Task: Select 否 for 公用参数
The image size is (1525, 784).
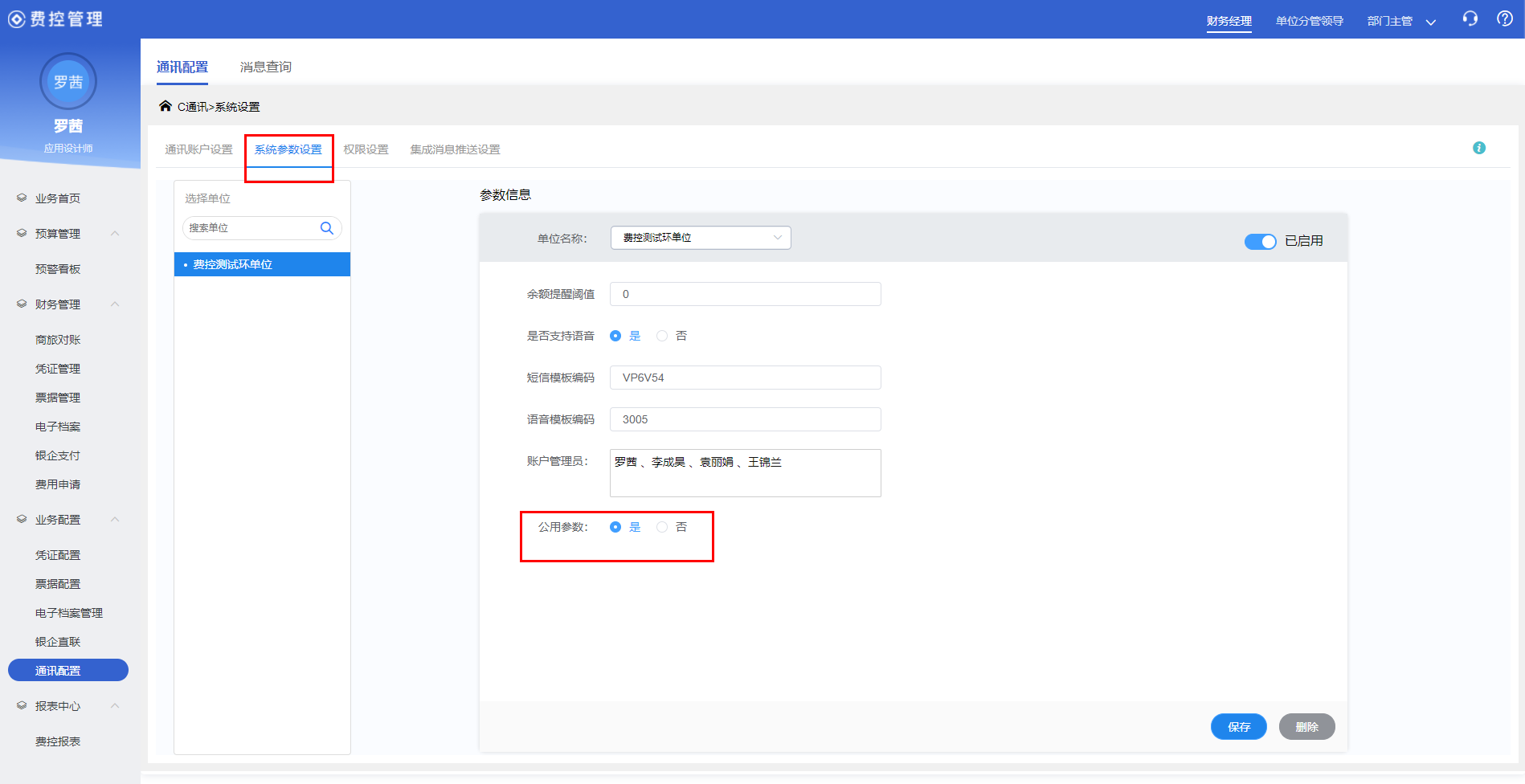Action: coord(662,527)
